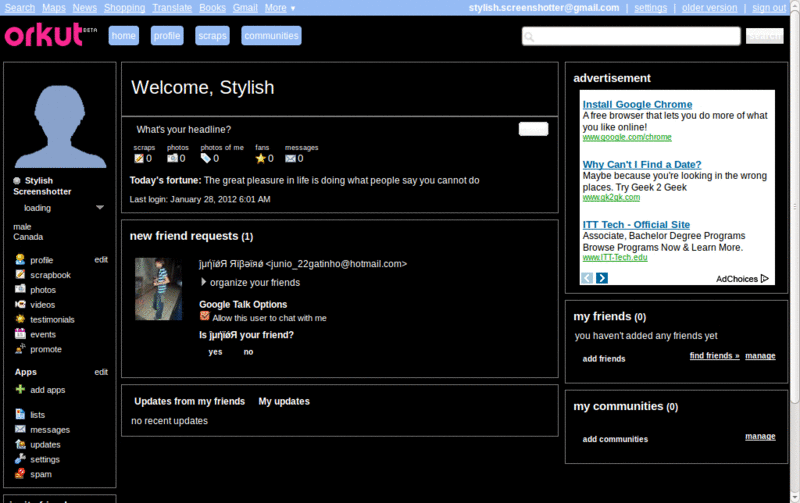
Task: Click manage link in my friends
Action: point(760,356)
